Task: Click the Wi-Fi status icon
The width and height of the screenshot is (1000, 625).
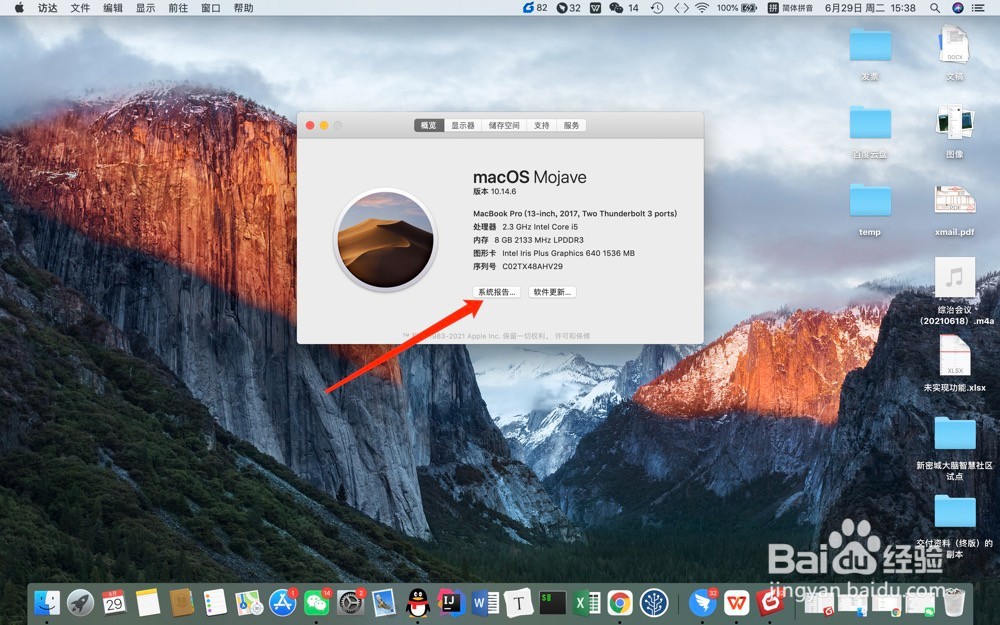Action: coord(702,8)
